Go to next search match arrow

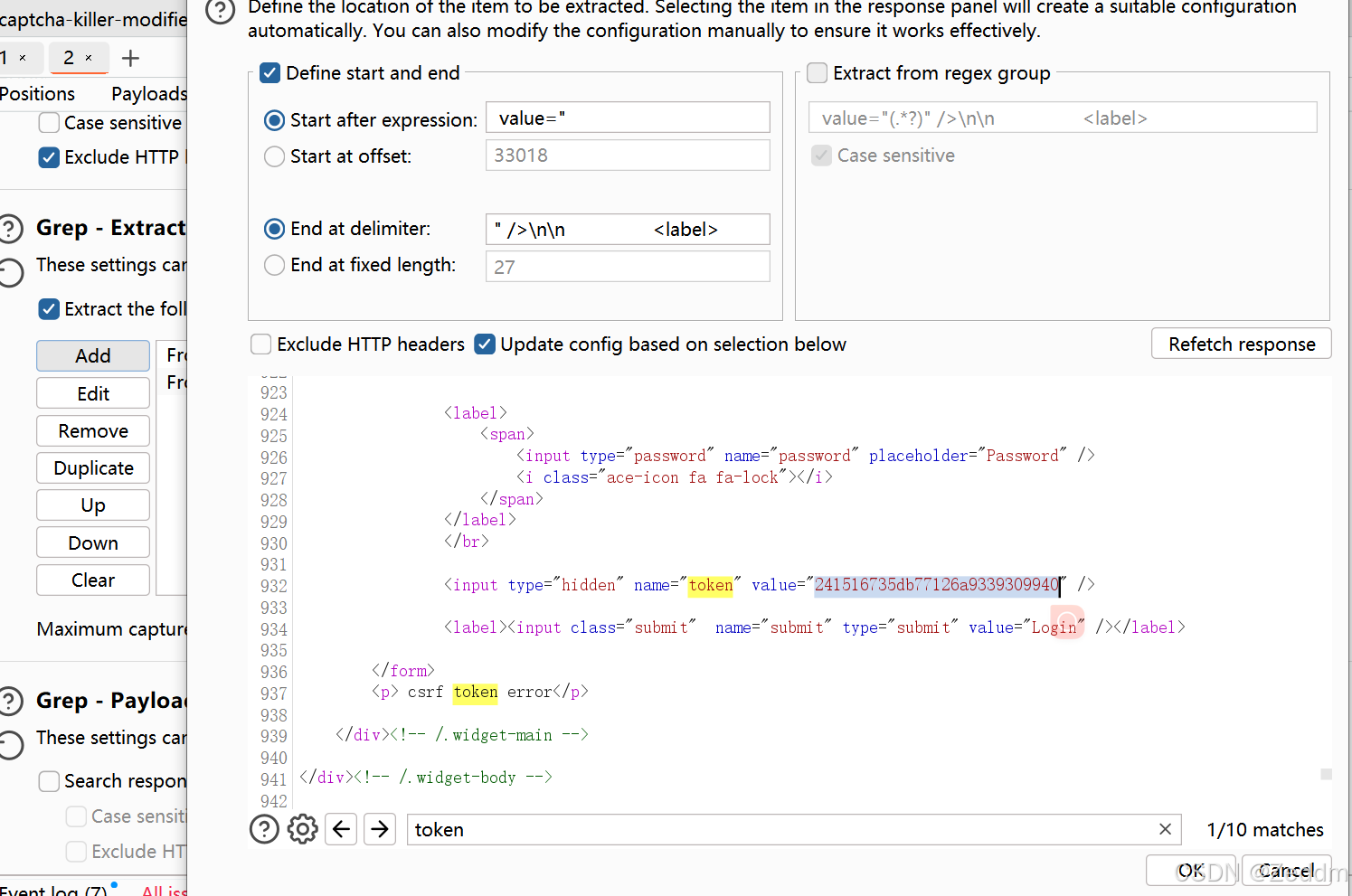tap(381, 829)
